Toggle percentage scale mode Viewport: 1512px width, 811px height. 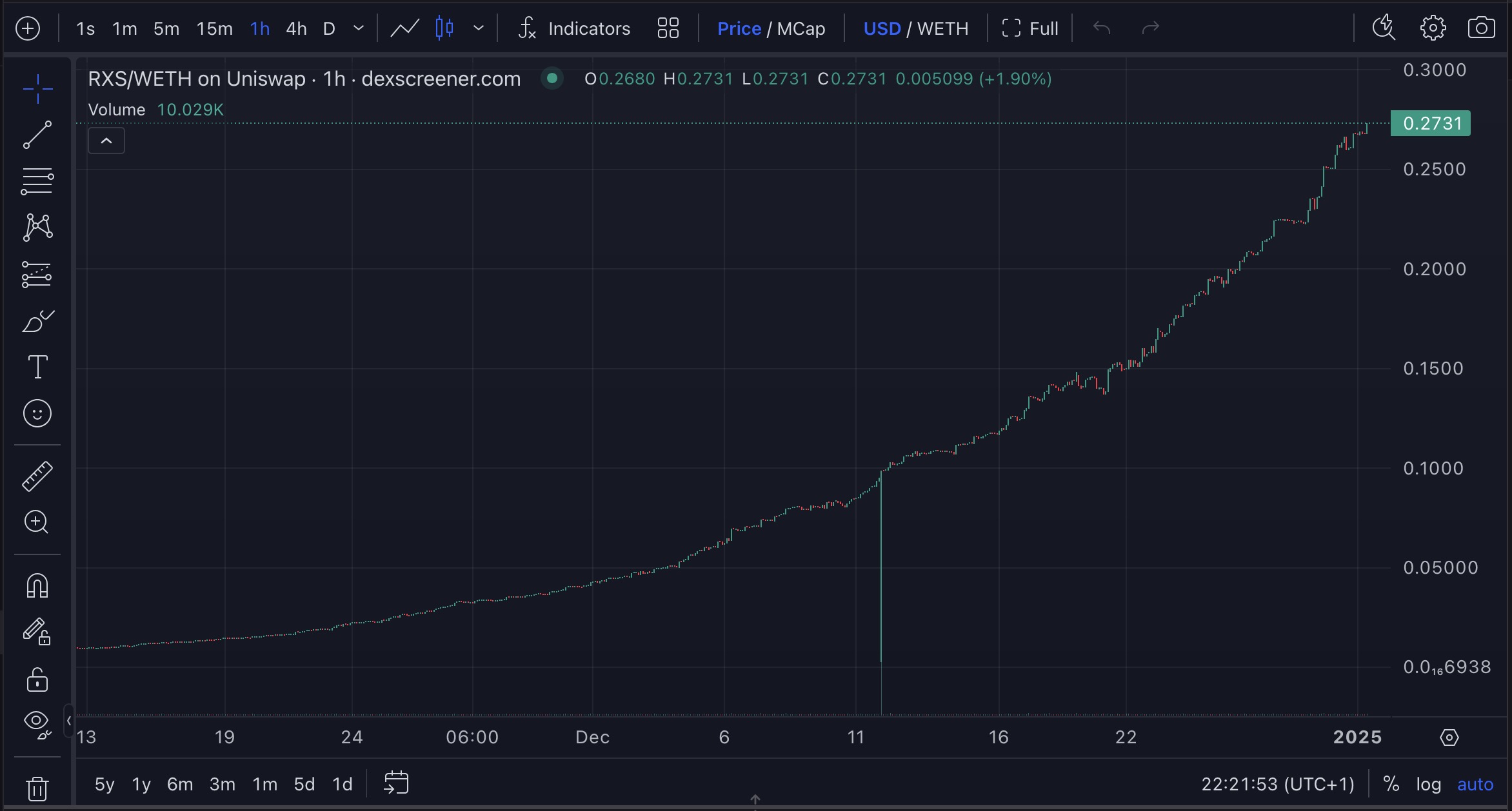click(x=1391, y=784)
